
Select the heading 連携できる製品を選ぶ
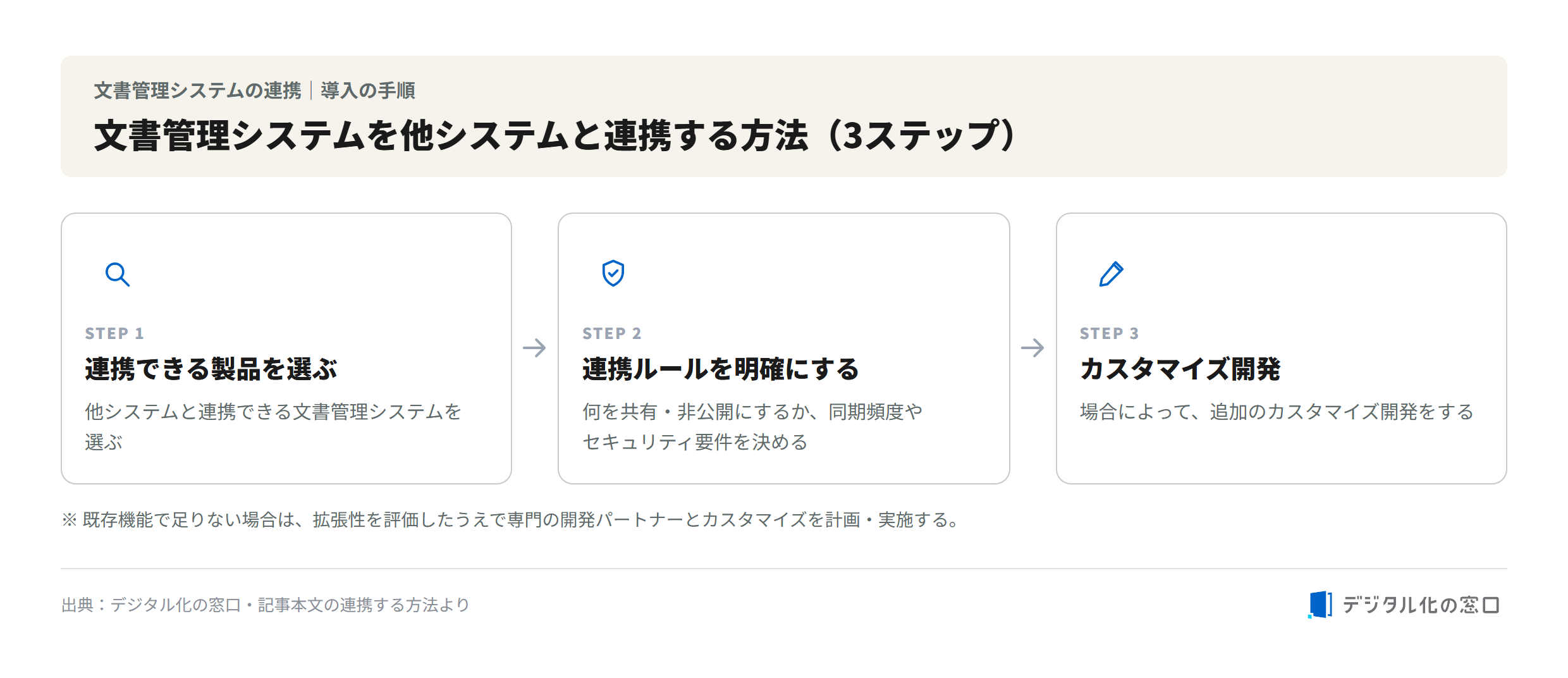click(x=211, y=369)
